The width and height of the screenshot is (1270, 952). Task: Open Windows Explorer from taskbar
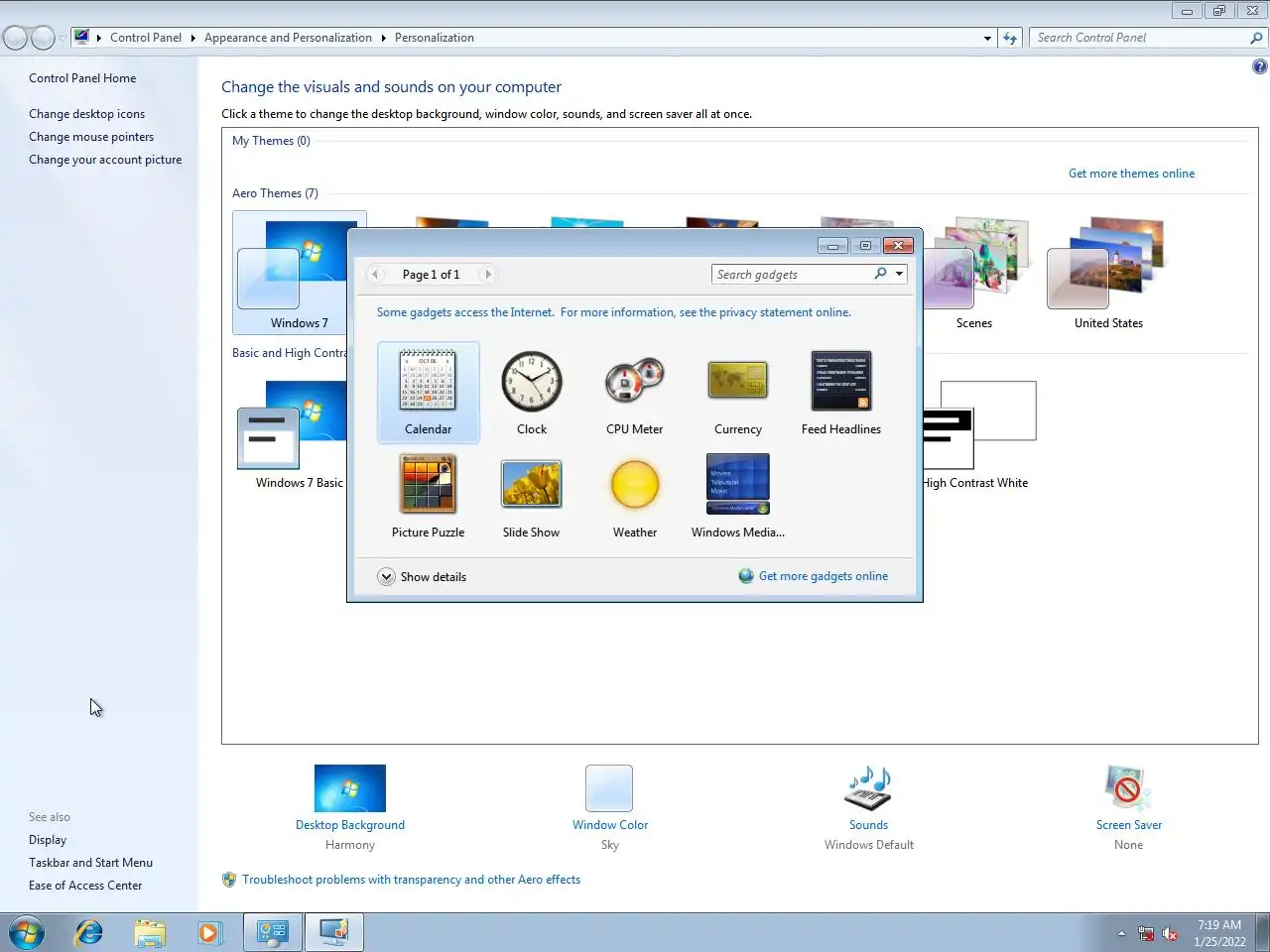pyautogui.click(x=150, y=932)
